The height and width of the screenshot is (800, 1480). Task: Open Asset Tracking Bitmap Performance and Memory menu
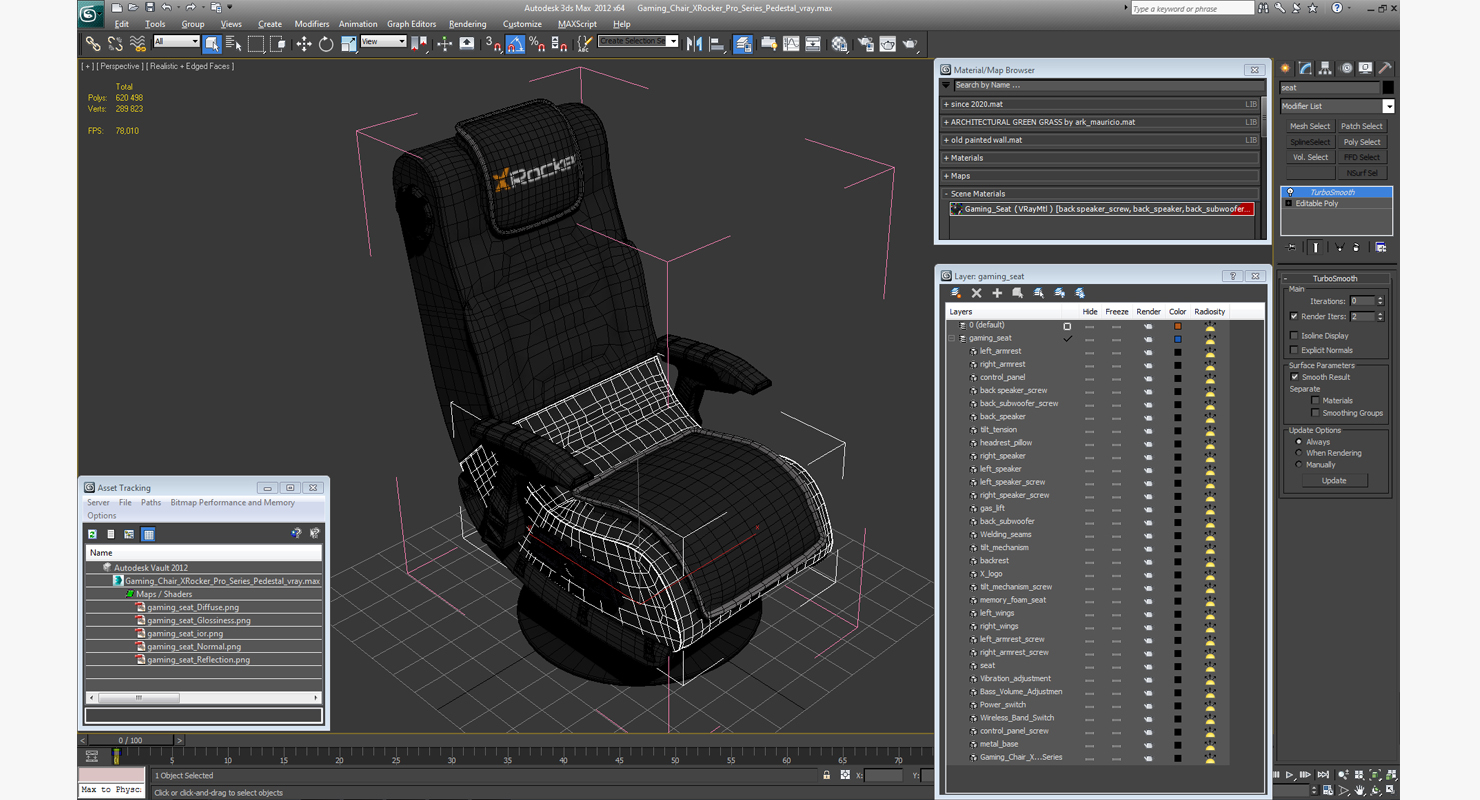coord(232,503)
